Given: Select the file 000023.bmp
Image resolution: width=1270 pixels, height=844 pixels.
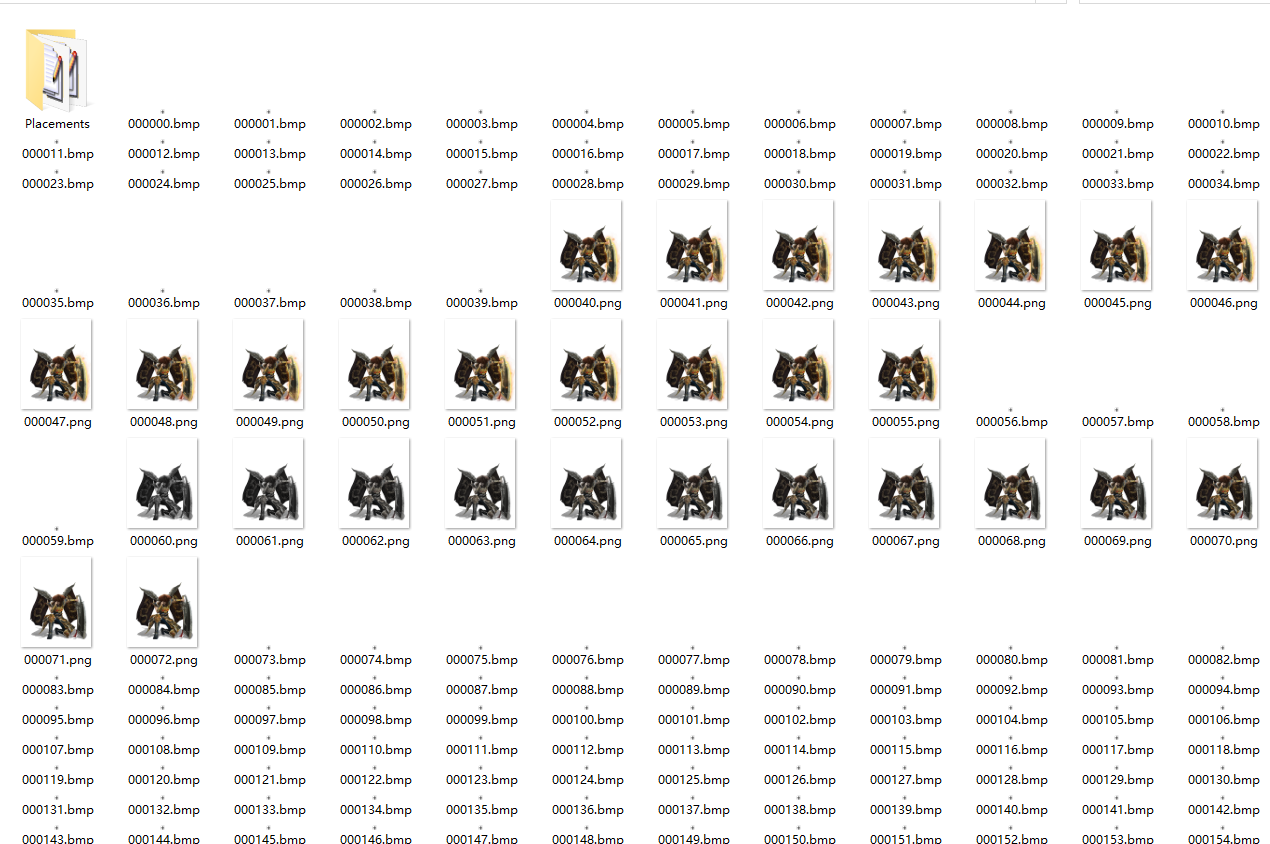Looking at the screenshot, I should [x=57, y=183].
